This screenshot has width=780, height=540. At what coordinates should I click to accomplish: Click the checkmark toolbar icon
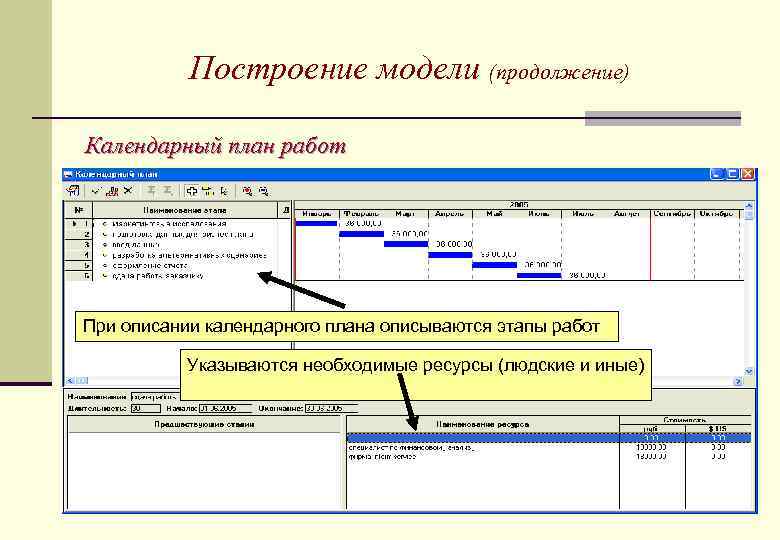[97, 191]
